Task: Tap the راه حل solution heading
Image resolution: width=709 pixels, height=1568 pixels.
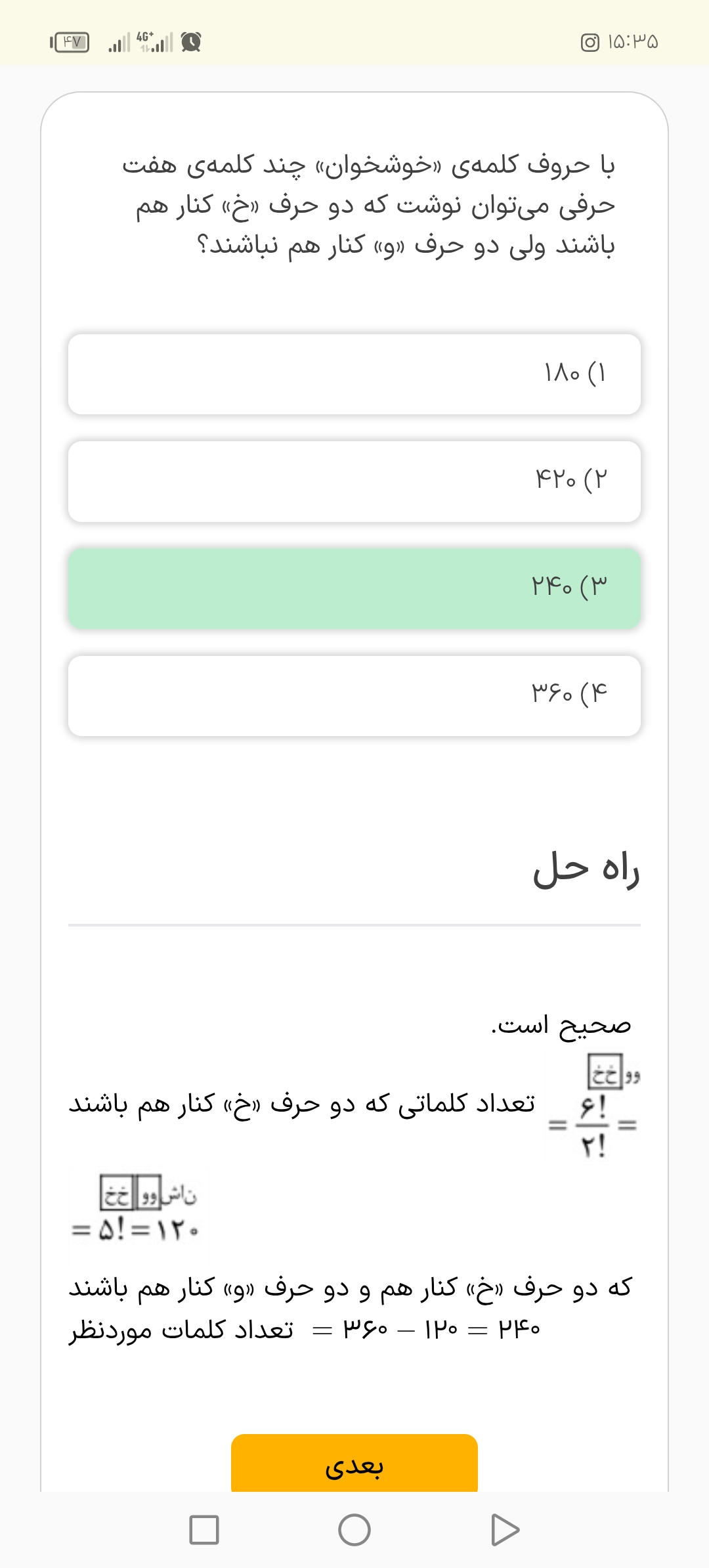Action: click(586, 870)
